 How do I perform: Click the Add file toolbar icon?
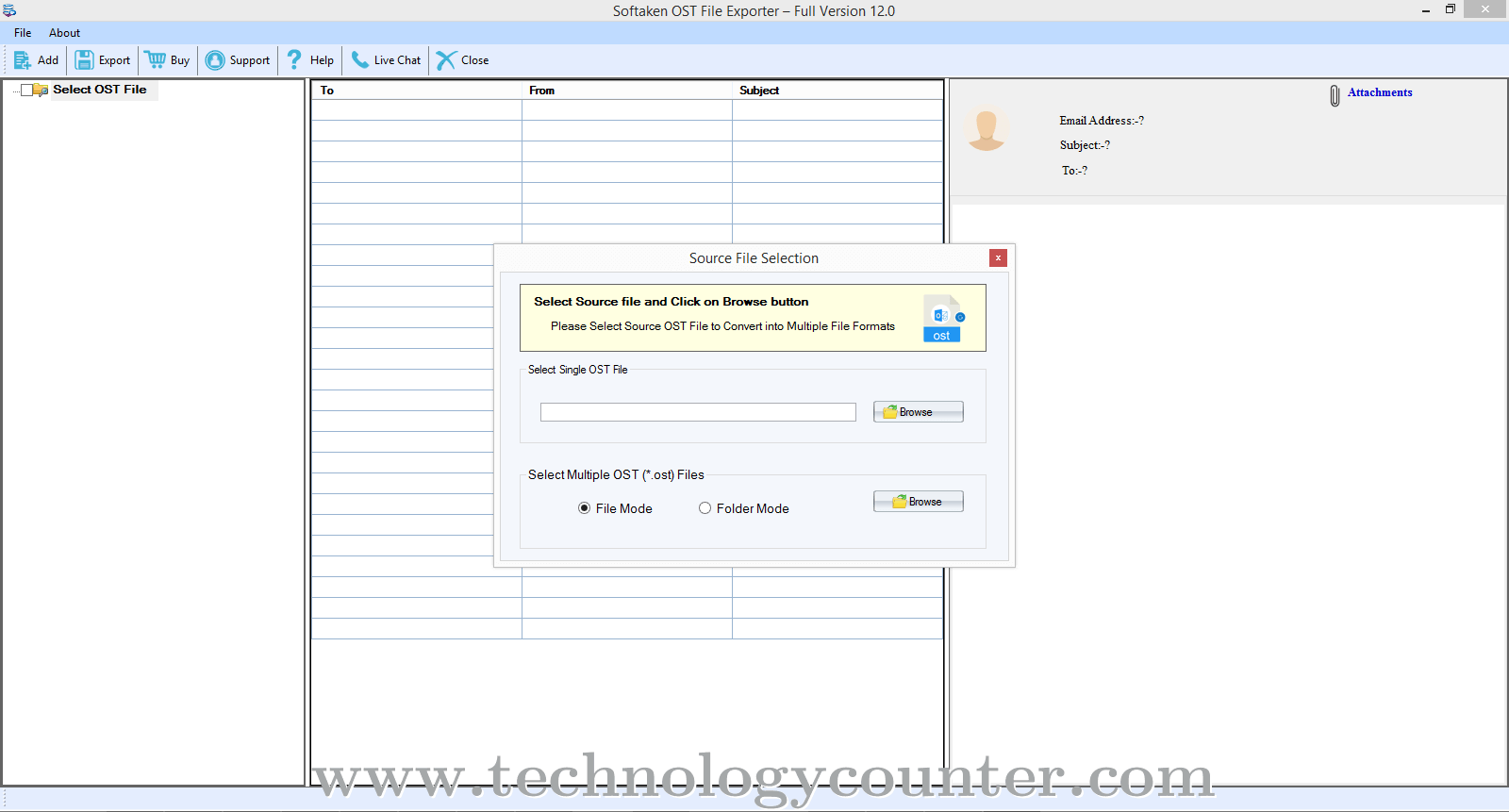pos(23,60)
